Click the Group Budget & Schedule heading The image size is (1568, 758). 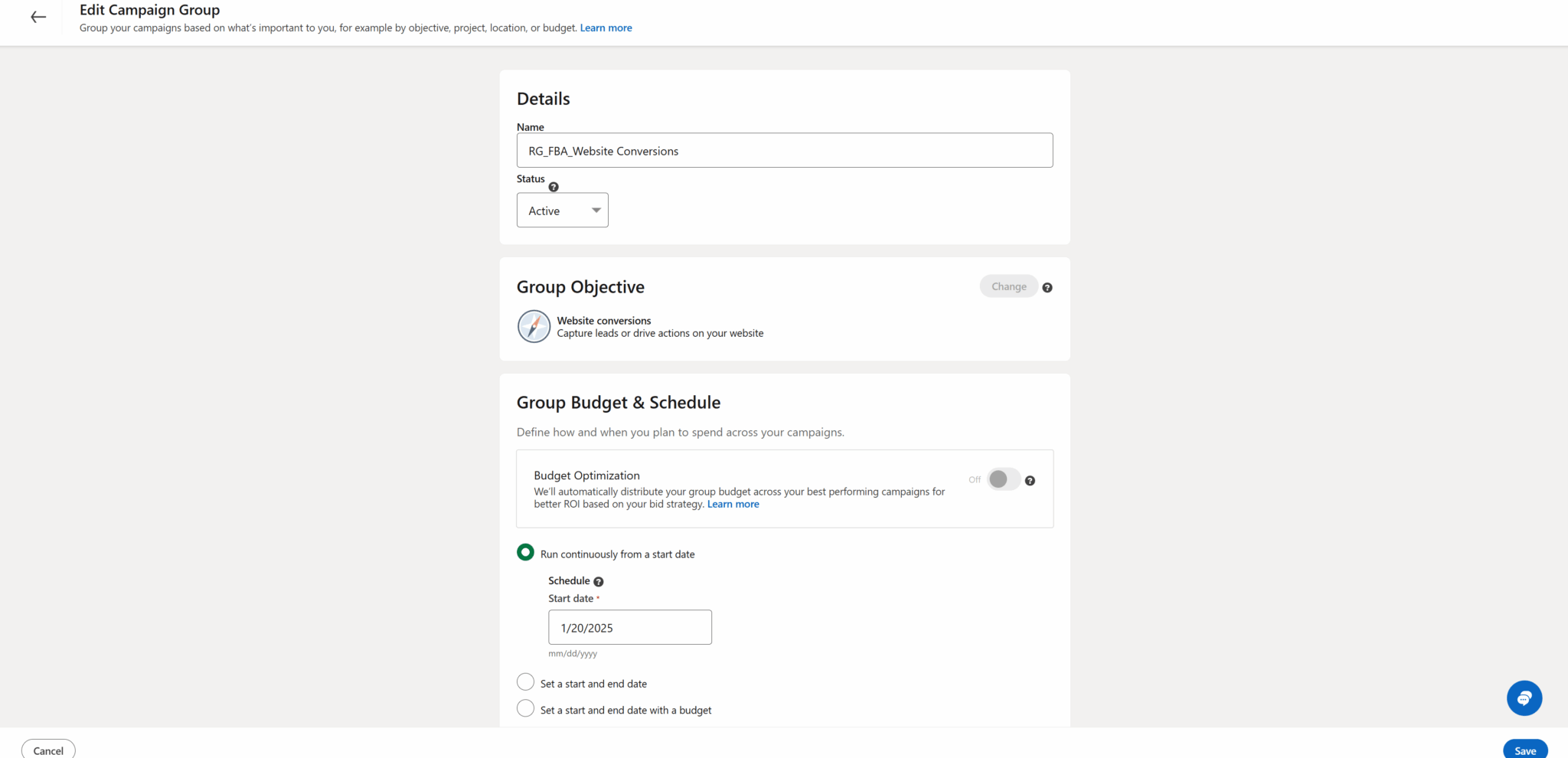(x=619, y=403)
